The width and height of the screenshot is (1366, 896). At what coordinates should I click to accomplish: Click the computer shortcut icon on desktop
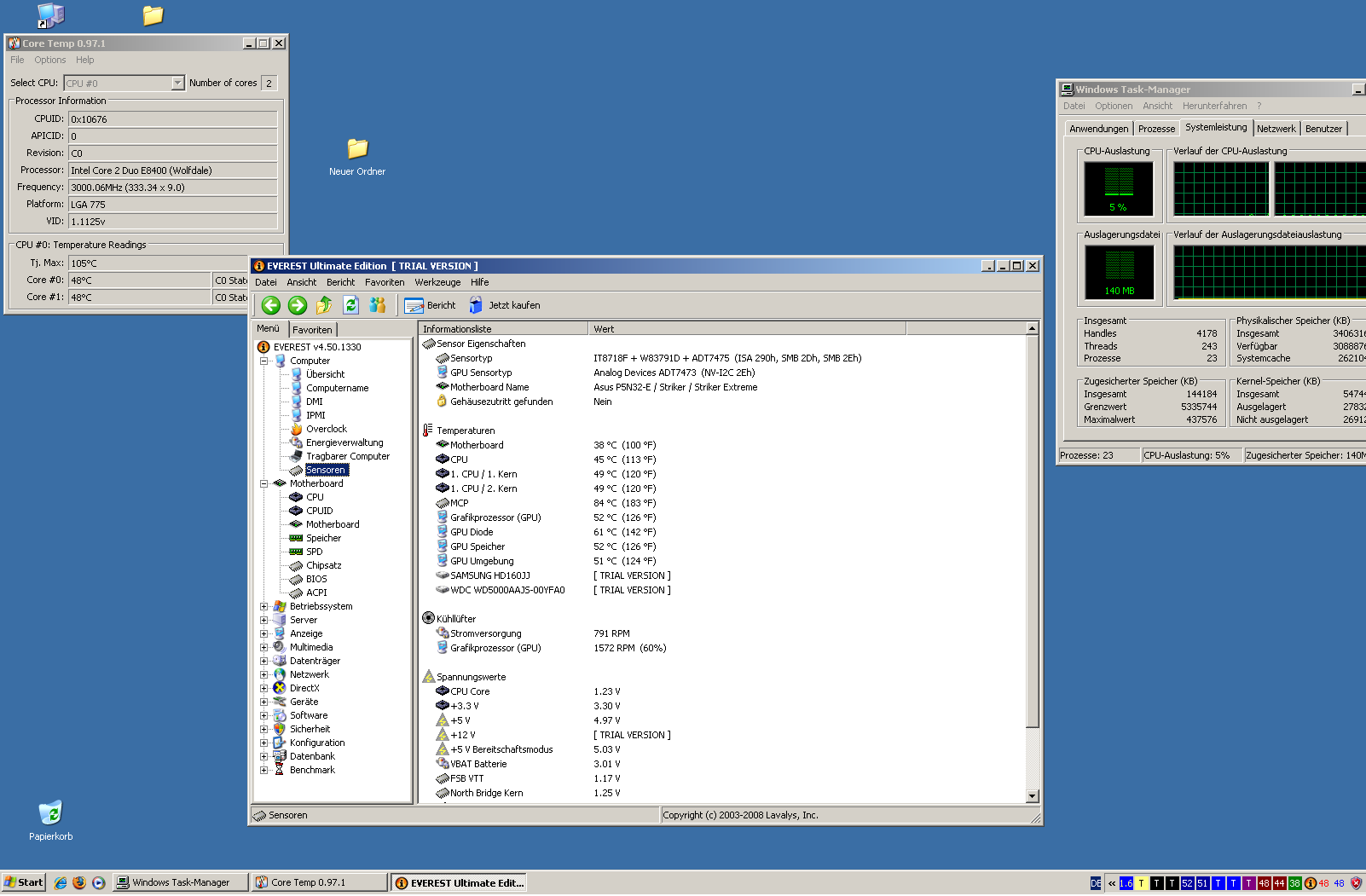[x=51, y=15]
